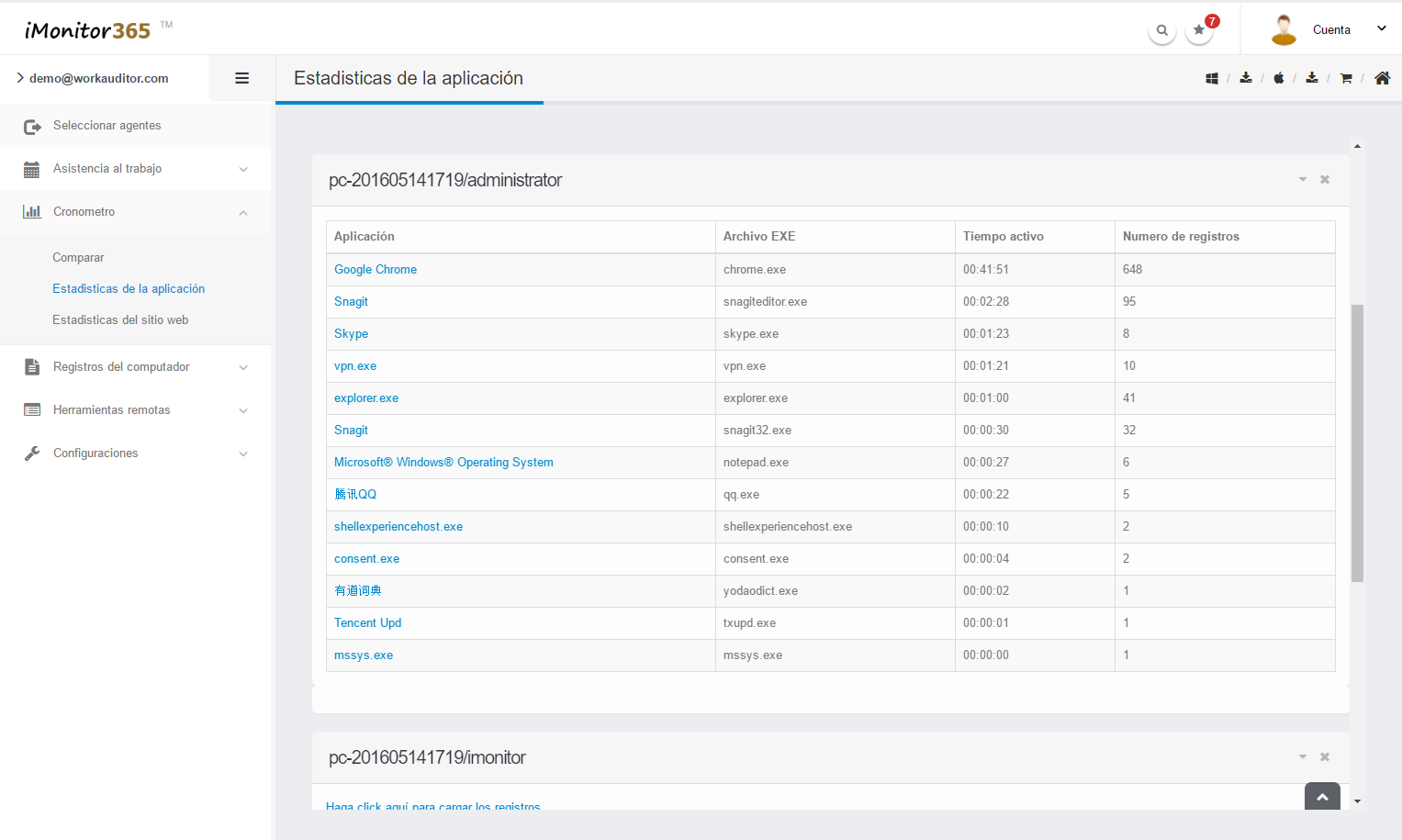Open the shopping cart icon
The image size is (1402, 840).
click(1346, 79)
